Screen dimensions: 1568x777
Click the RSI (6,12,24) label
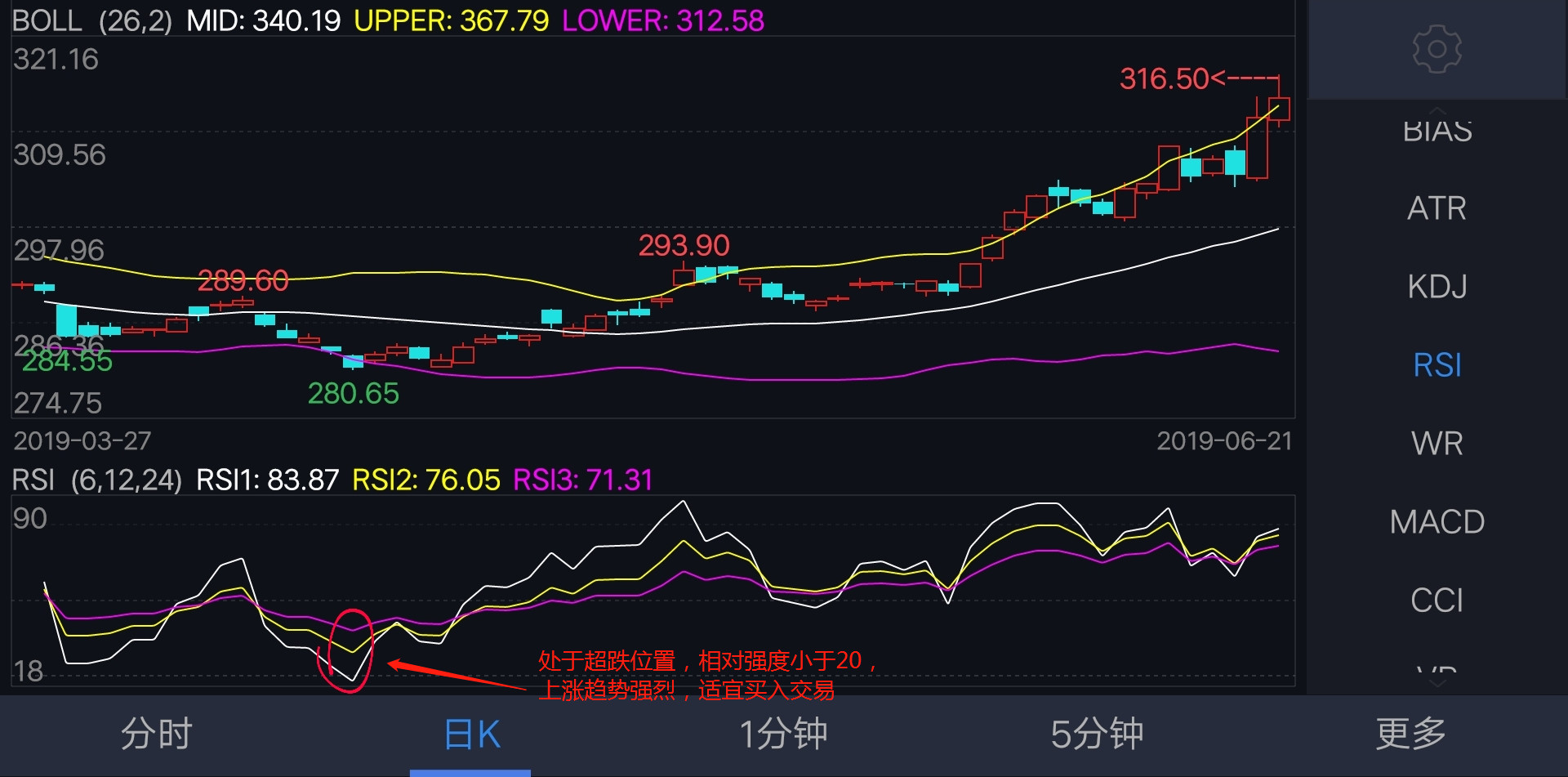[x=98, y=480]
